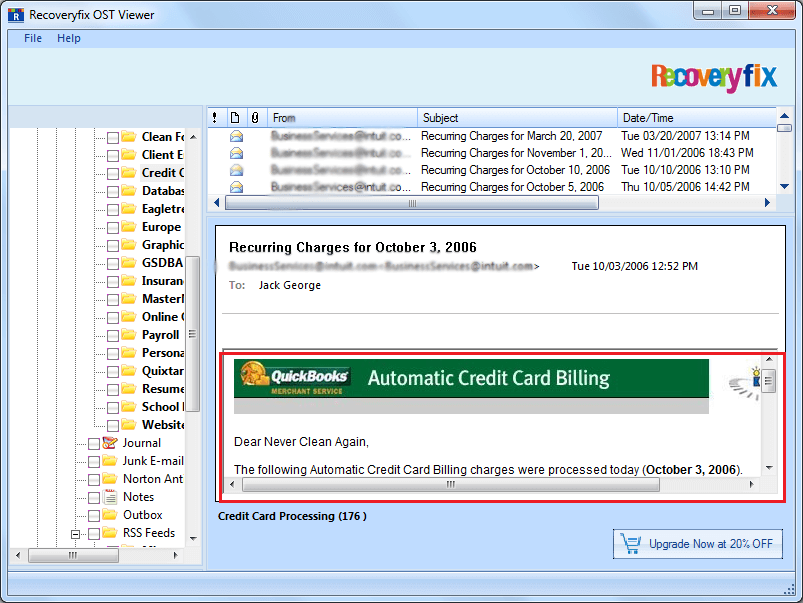Click the RSS Feeds folder icon

[110, 532]
